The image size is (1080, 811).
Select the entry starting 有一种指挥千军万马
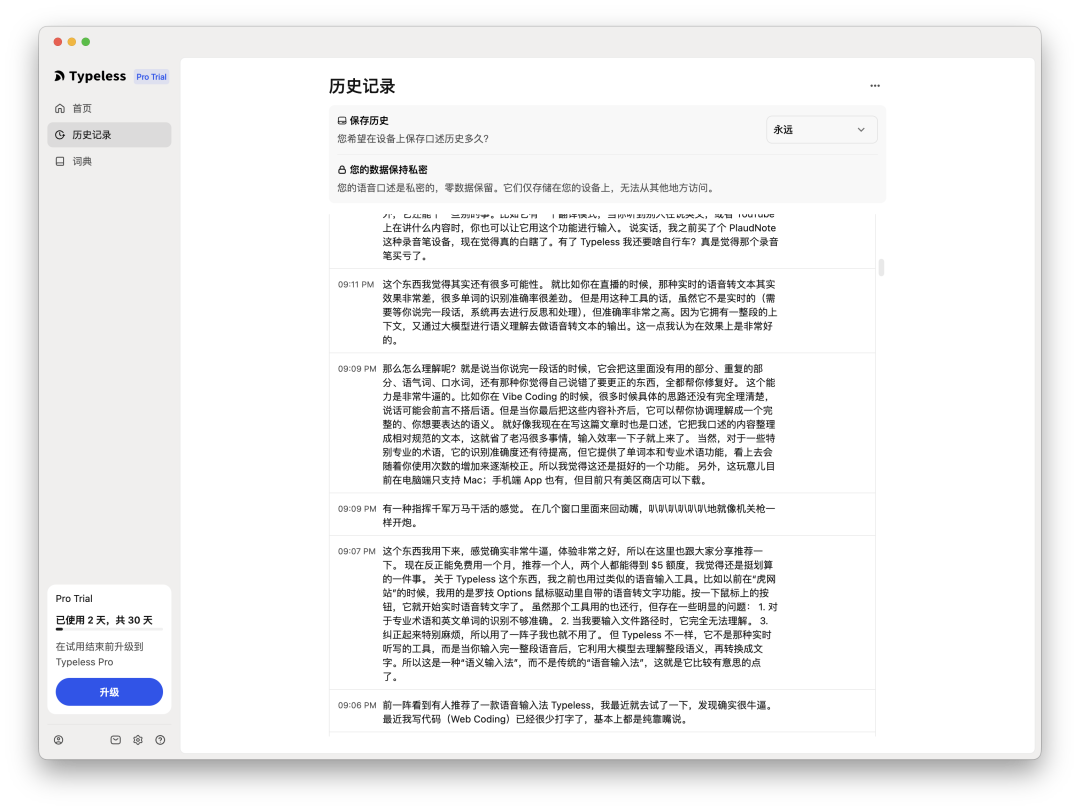(x=602, y=515)
